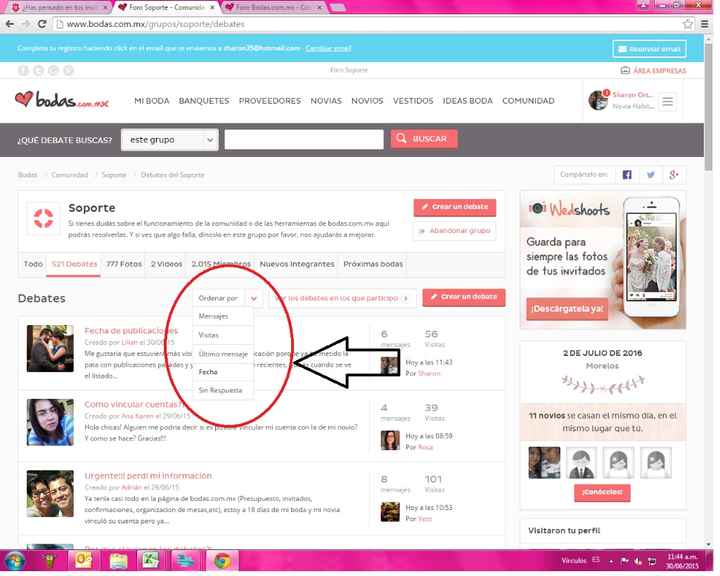Open the Chrome menu icon
720x576 pixels.
(705, 24)
